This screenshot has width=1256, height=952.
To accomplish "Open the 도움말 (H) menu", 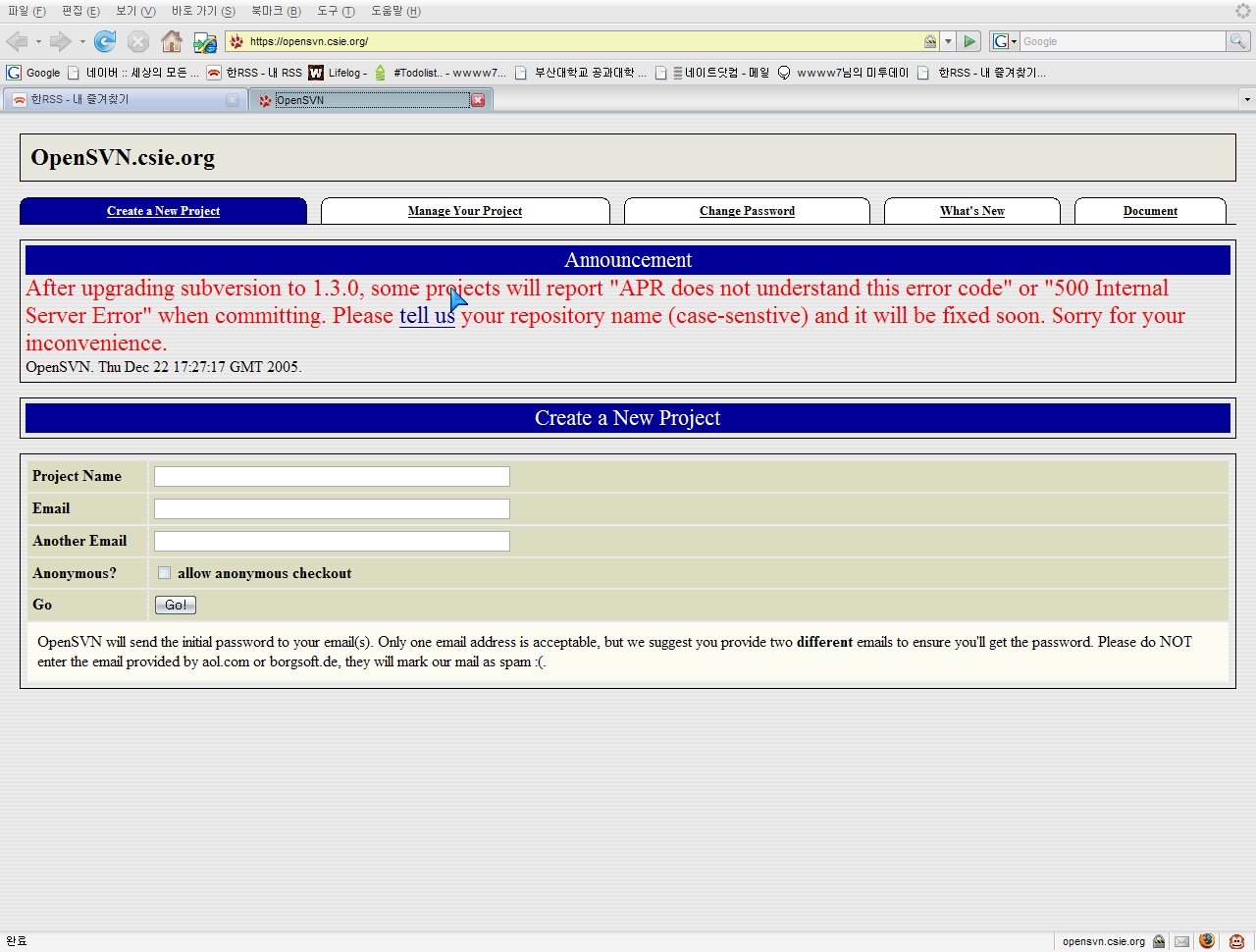I will pyautogui.click(x=395, y=11).
